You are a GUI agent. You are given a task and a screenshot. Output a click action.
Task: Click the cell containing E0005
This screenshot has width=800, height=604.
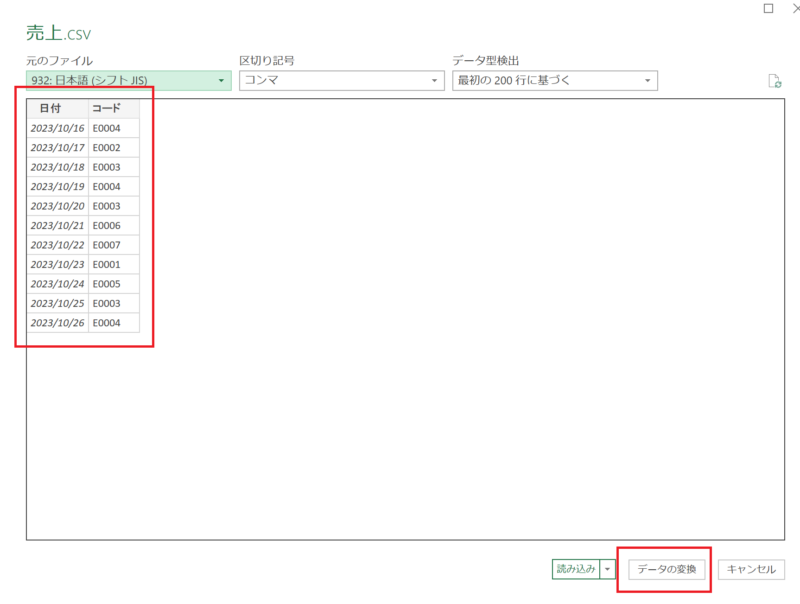113,284
